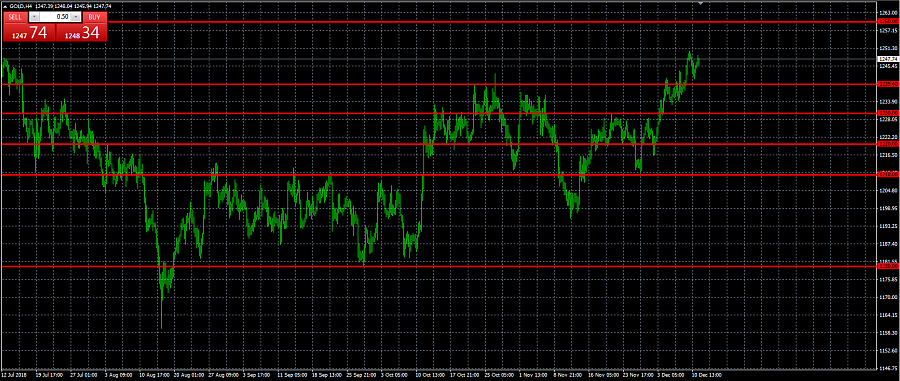This screenshot has height=381, width=900.
Task: Click the 0.50 lot volume field
Action: 55,17
